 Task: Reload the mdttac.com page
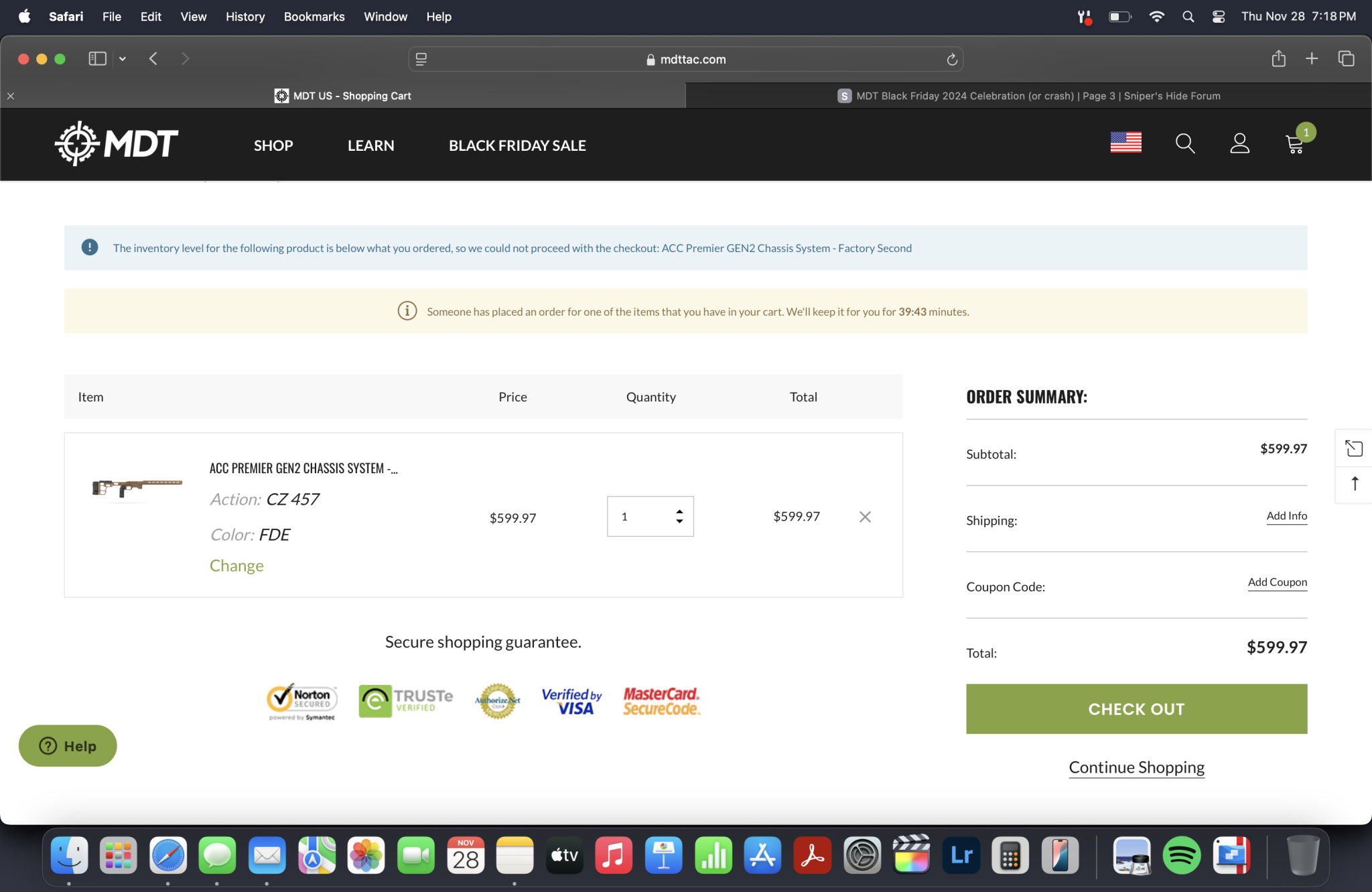click(951, 60)
